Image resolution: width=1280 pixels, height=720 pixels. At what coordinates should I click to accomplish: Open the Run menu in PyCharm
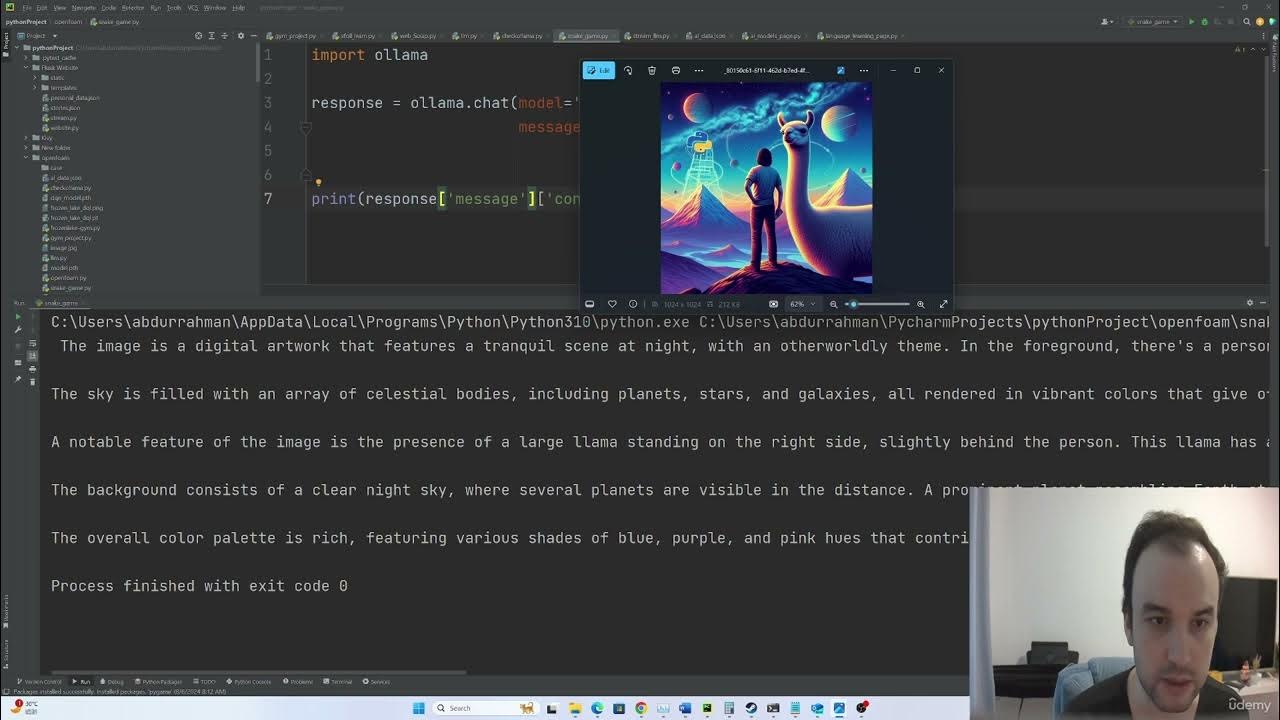pos(155,7)
